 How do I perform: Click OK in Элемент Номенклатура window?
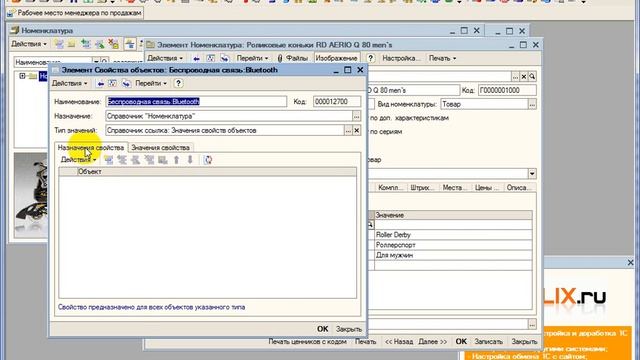[x=461, y=342]
